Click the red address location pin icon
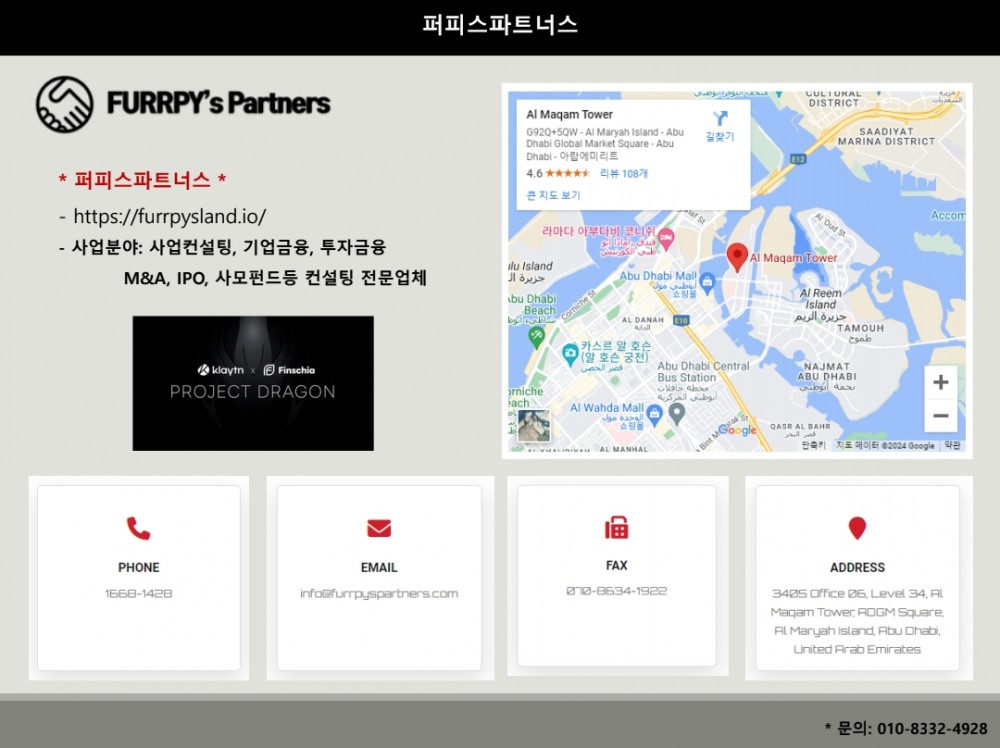 [x=857, y=528]
